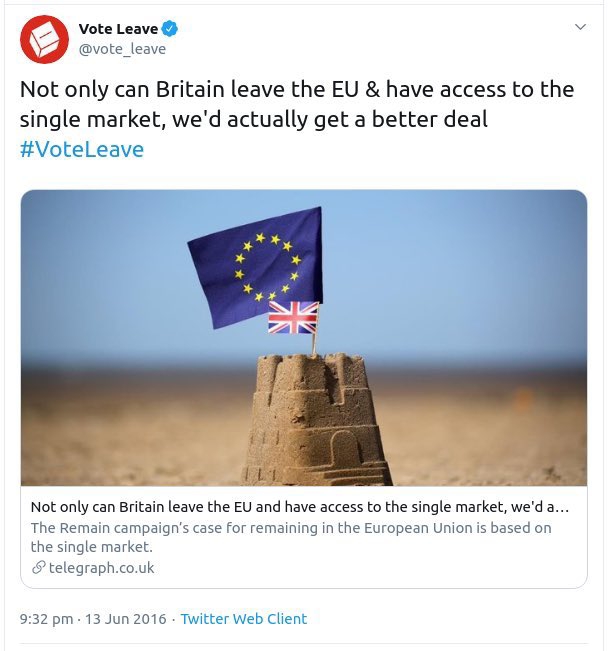This screenshot has width=610, height=651.
Task: Open the article card headline
Action: point(300,506)
